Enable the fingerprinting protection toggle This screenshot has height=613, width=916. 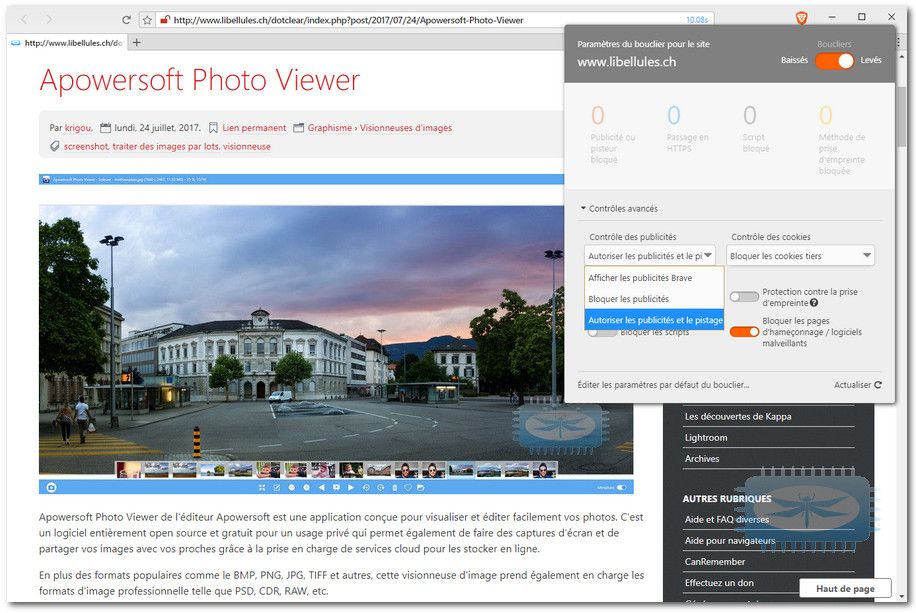[x=744, y=297]
